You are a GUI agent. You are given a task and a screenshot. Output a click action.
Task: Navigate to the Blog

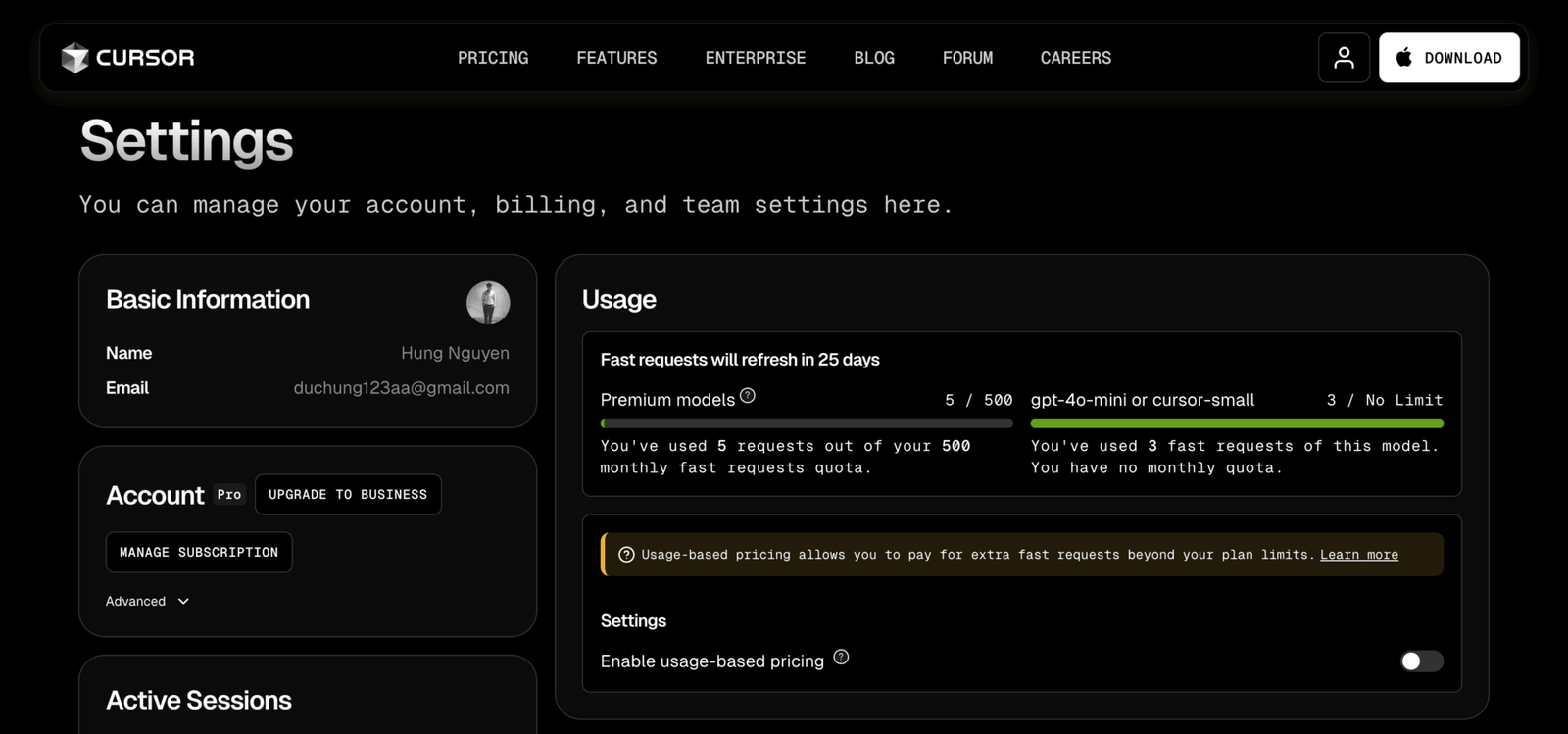(874, 58)
